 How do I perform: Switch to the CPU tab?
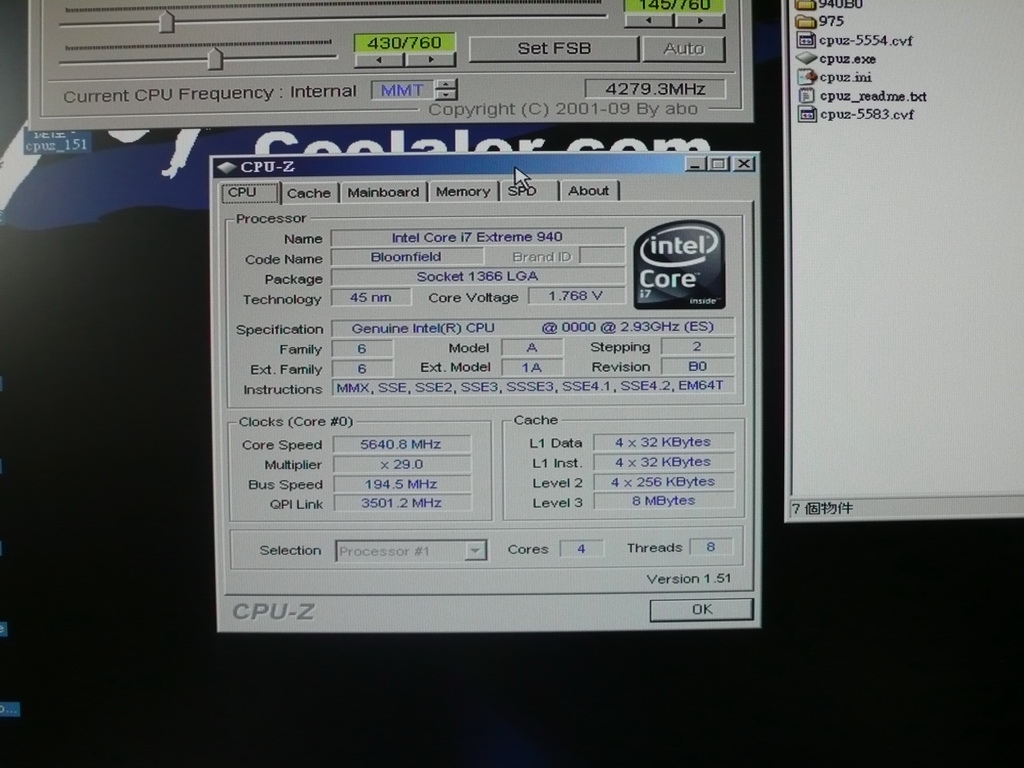point(249,193)
